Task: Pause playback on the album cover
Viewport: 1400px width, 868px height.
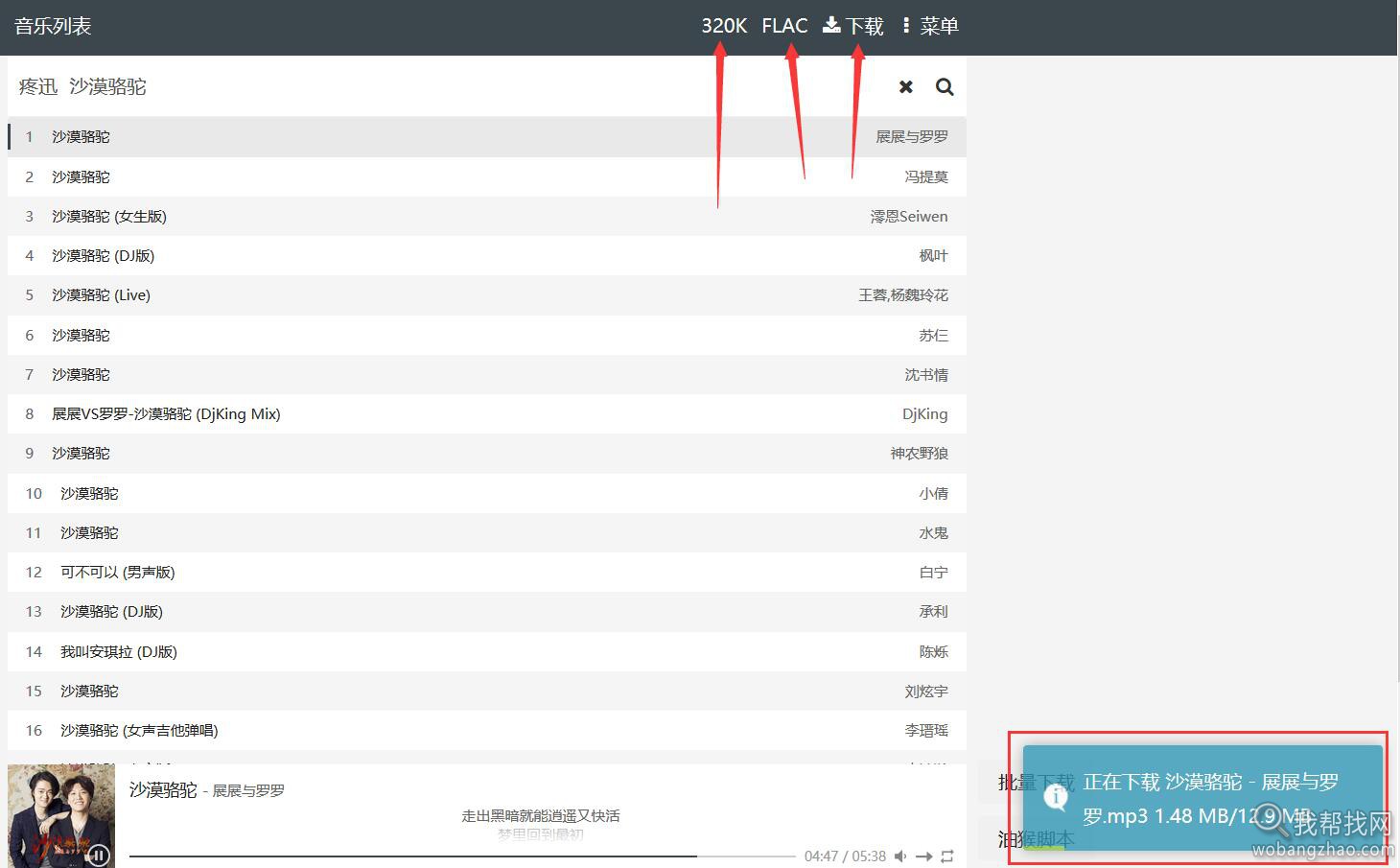Action: (99, 855)
